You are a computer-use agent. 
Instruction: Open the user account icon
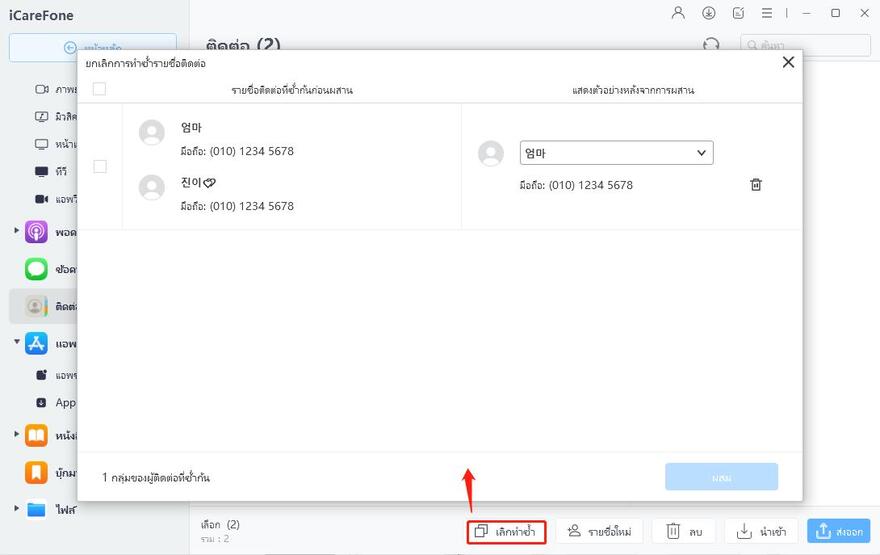[x=678, y=13]
